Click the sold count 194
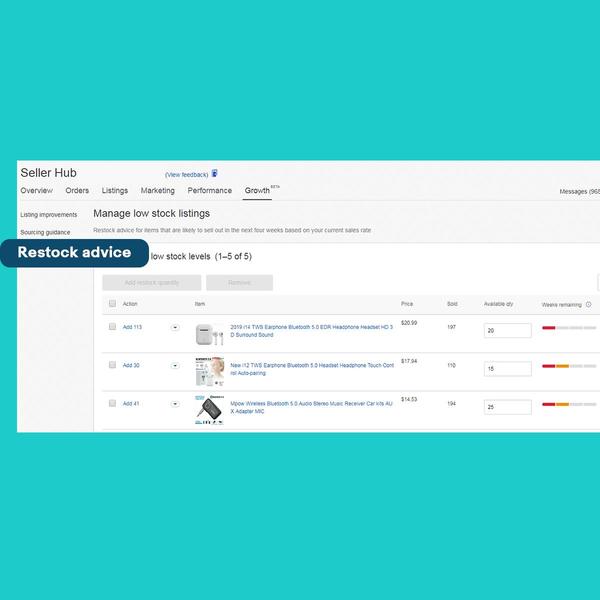600x600 pixels. click(x=452, y=404)
